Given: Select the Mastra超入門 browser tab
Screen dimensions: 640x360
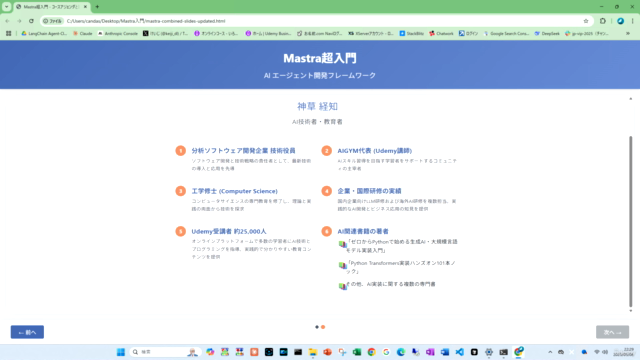Looking at the screenshot, I should coord(51,7).
